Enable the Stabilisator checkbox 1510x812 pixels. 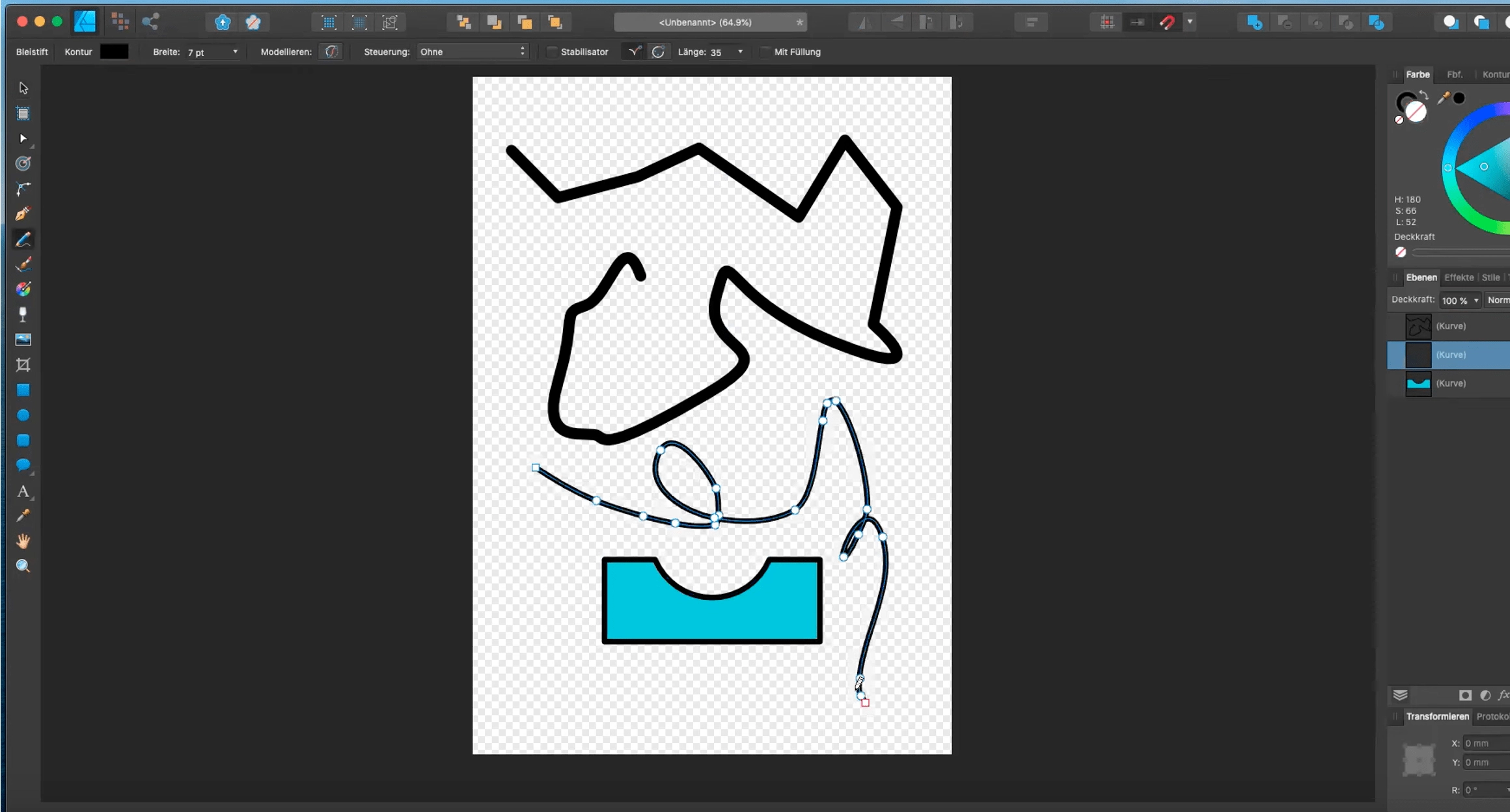point(552,52)
